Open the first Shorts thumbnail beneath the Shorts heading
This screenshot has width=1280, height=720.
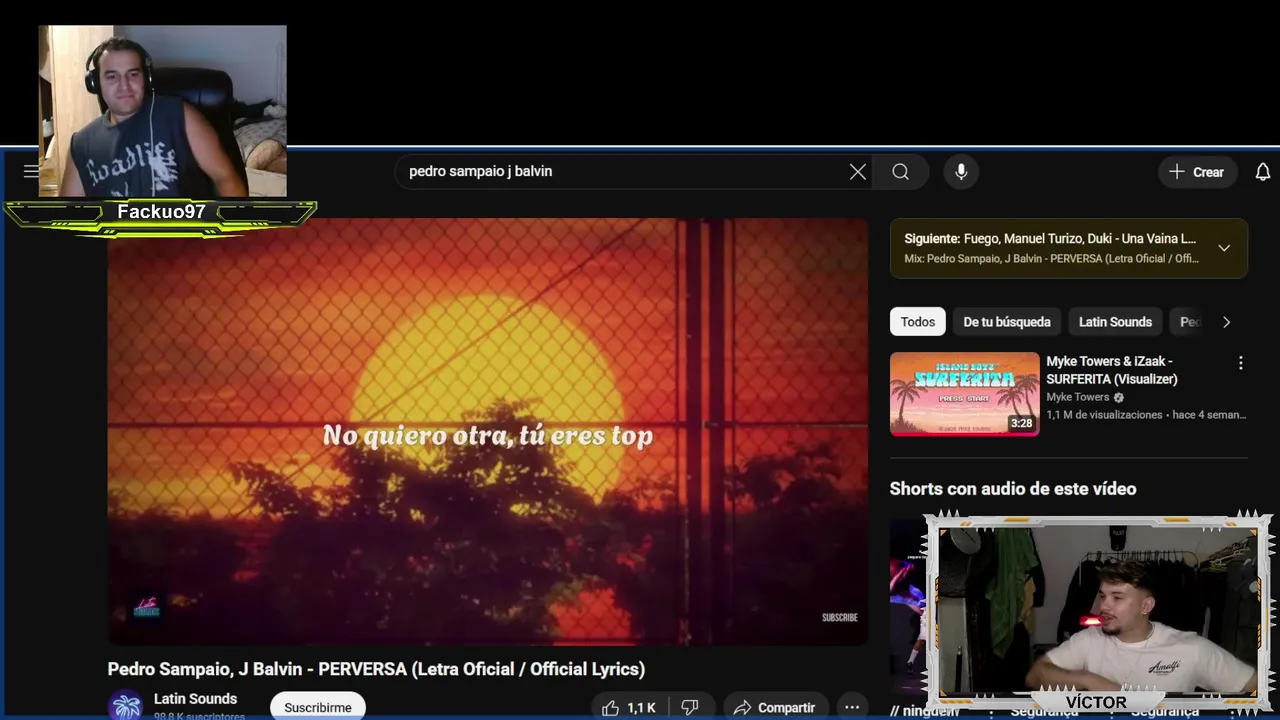point(907,607)
